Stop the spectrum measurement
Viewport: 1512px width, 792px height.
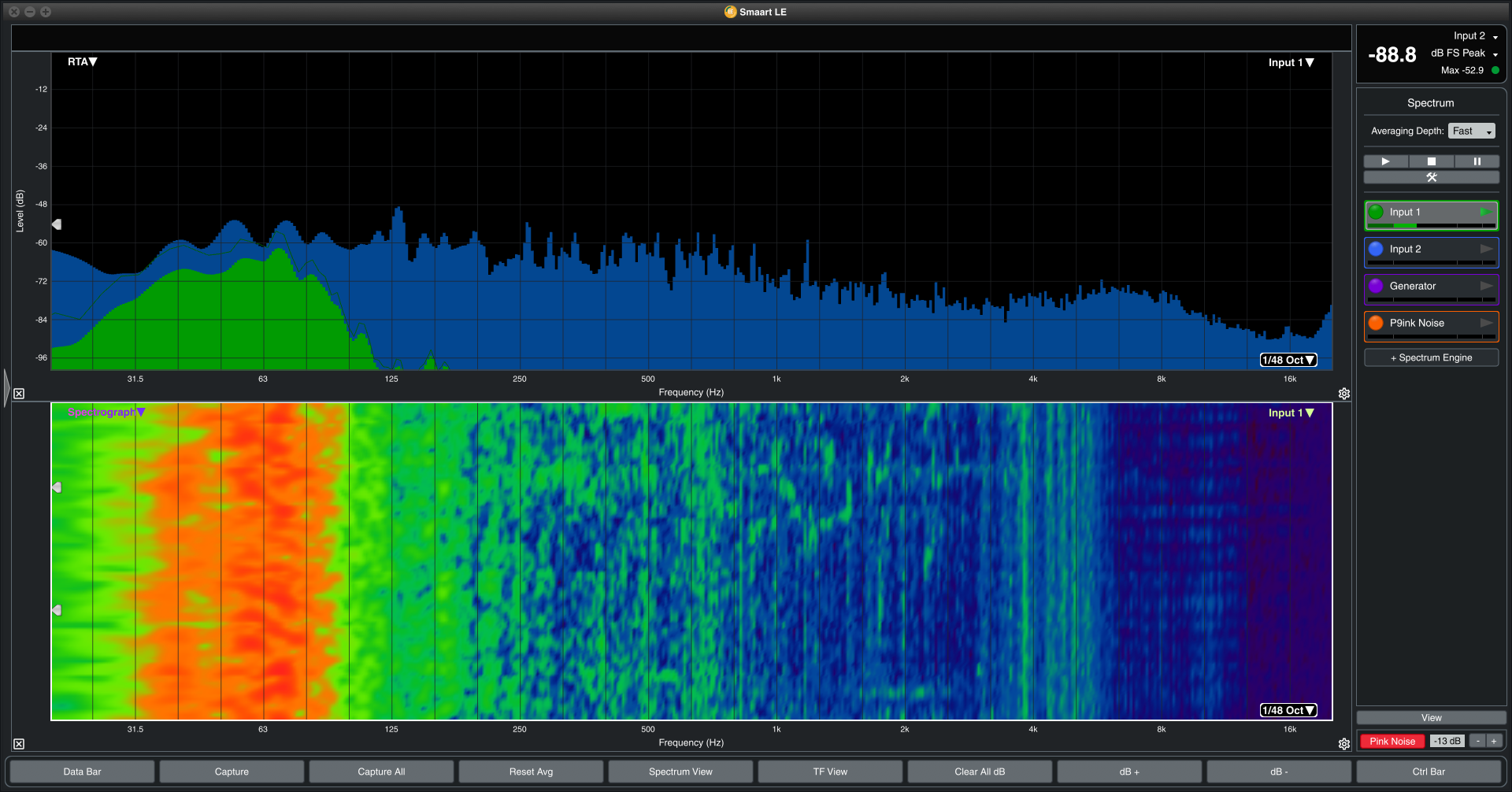[1432, 161]
